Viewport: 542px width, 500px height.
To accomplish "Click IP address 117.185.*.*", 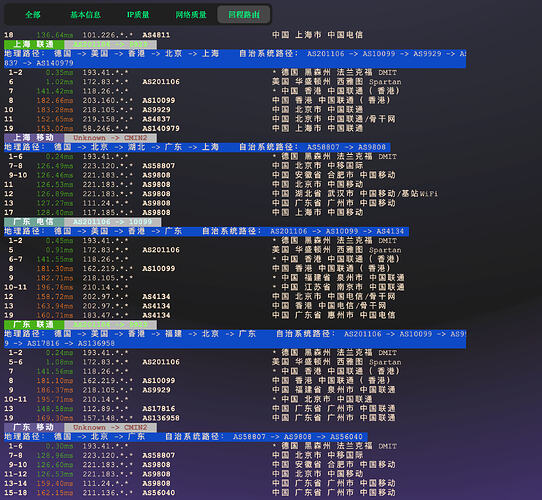I will [x=108, y=212].
